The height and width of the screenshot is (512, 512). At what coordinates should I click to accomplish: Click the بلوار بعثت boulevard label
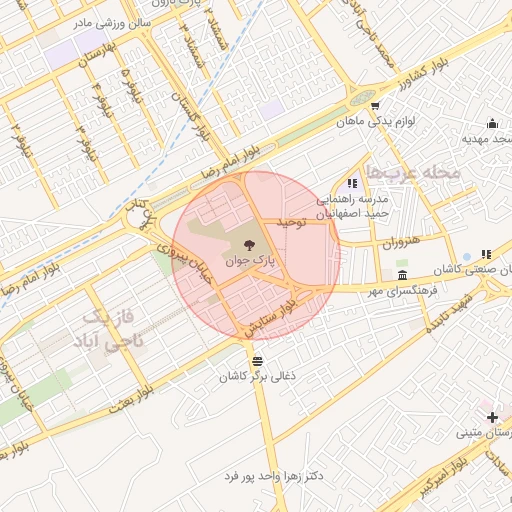pos(132,400)
